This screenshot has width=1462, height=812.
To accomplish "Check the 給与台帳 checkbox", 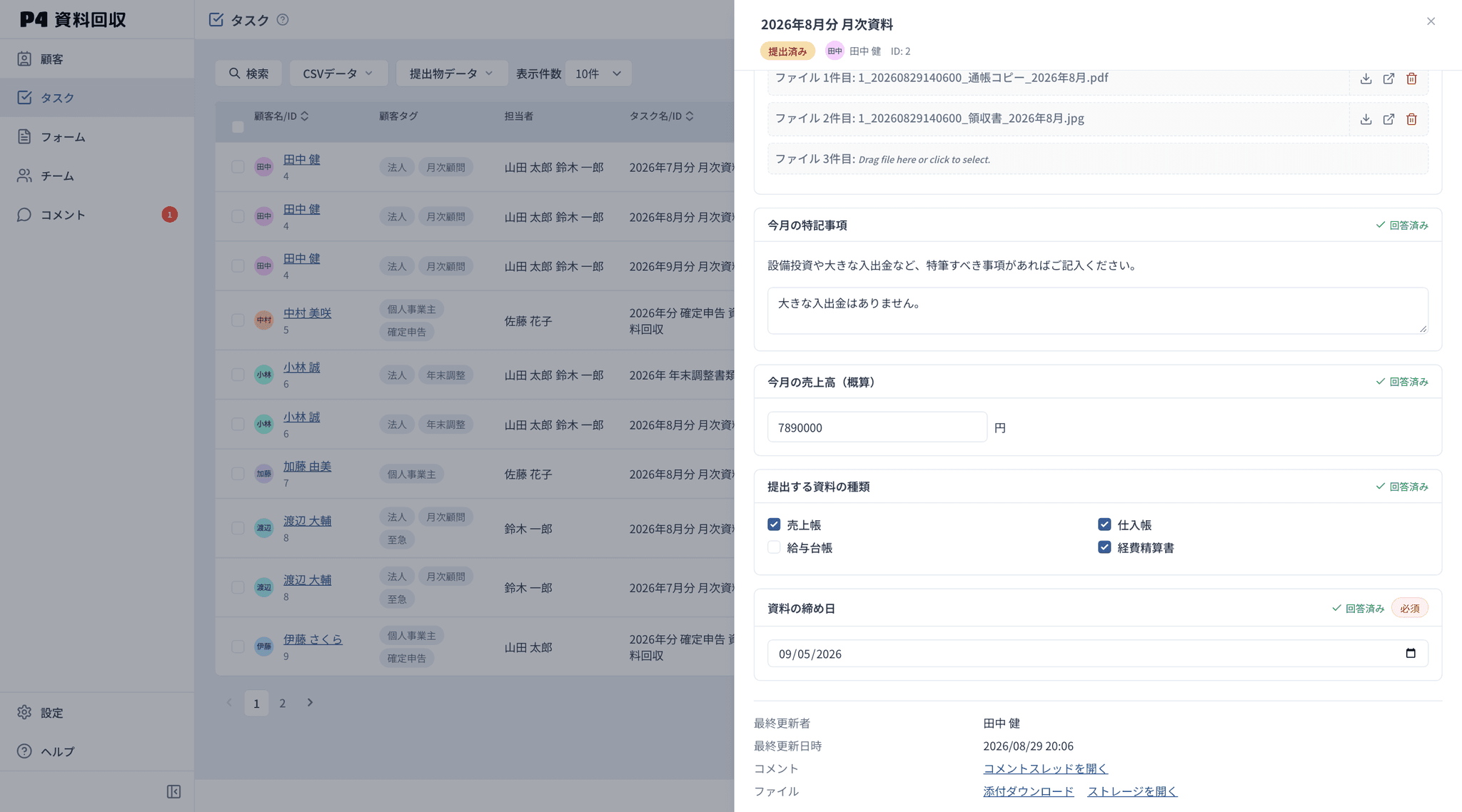I will [774, 547].
